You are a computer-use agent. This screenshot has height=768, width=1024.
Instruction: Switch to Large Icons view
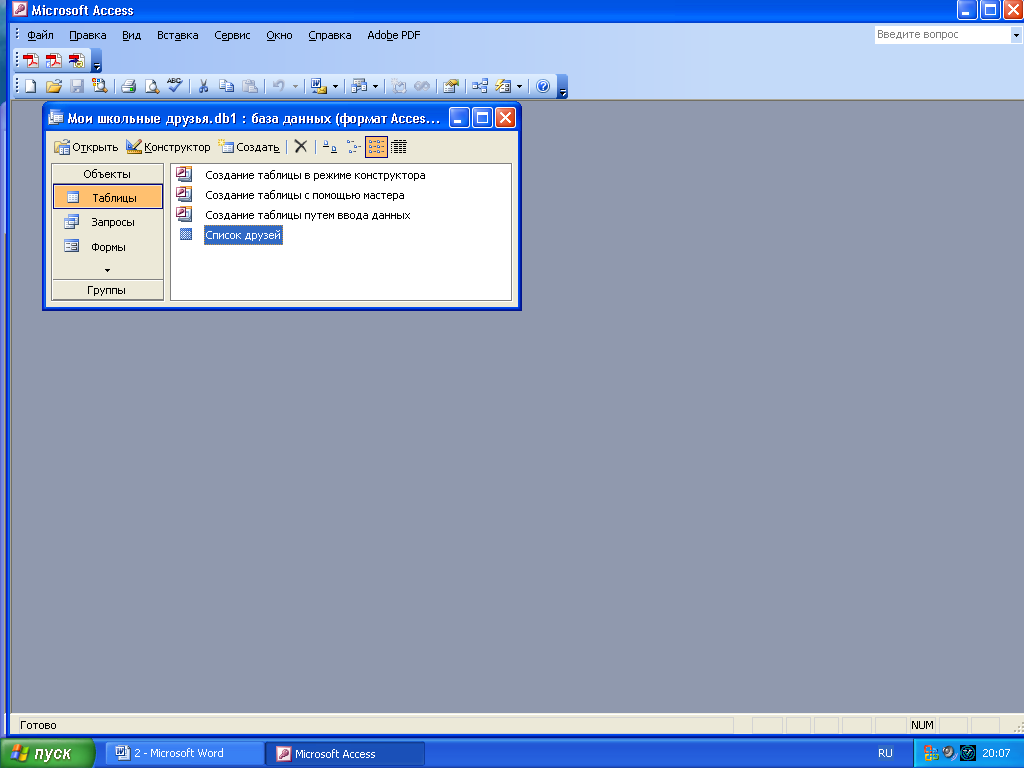[x=330, y=147]
